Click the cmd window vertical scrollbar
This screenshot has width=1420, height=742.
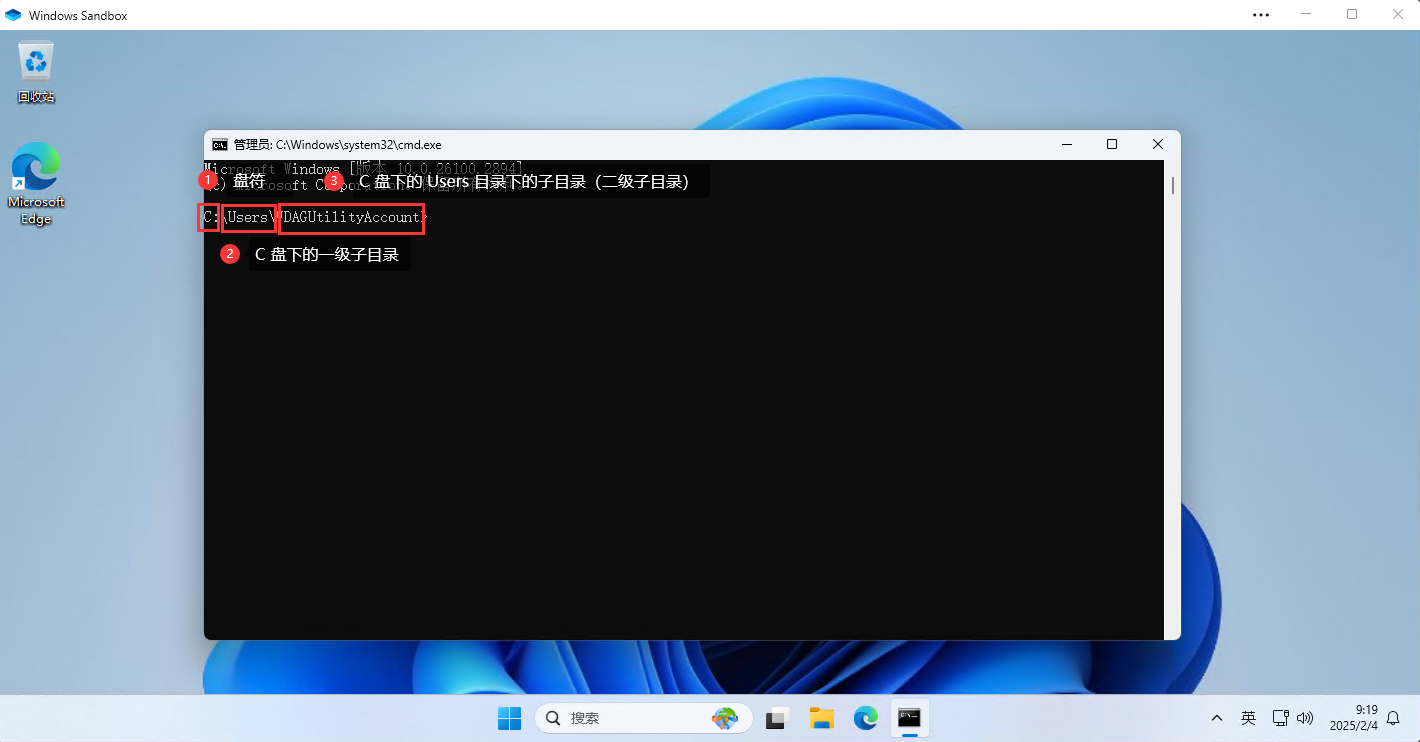(1172, 400)
